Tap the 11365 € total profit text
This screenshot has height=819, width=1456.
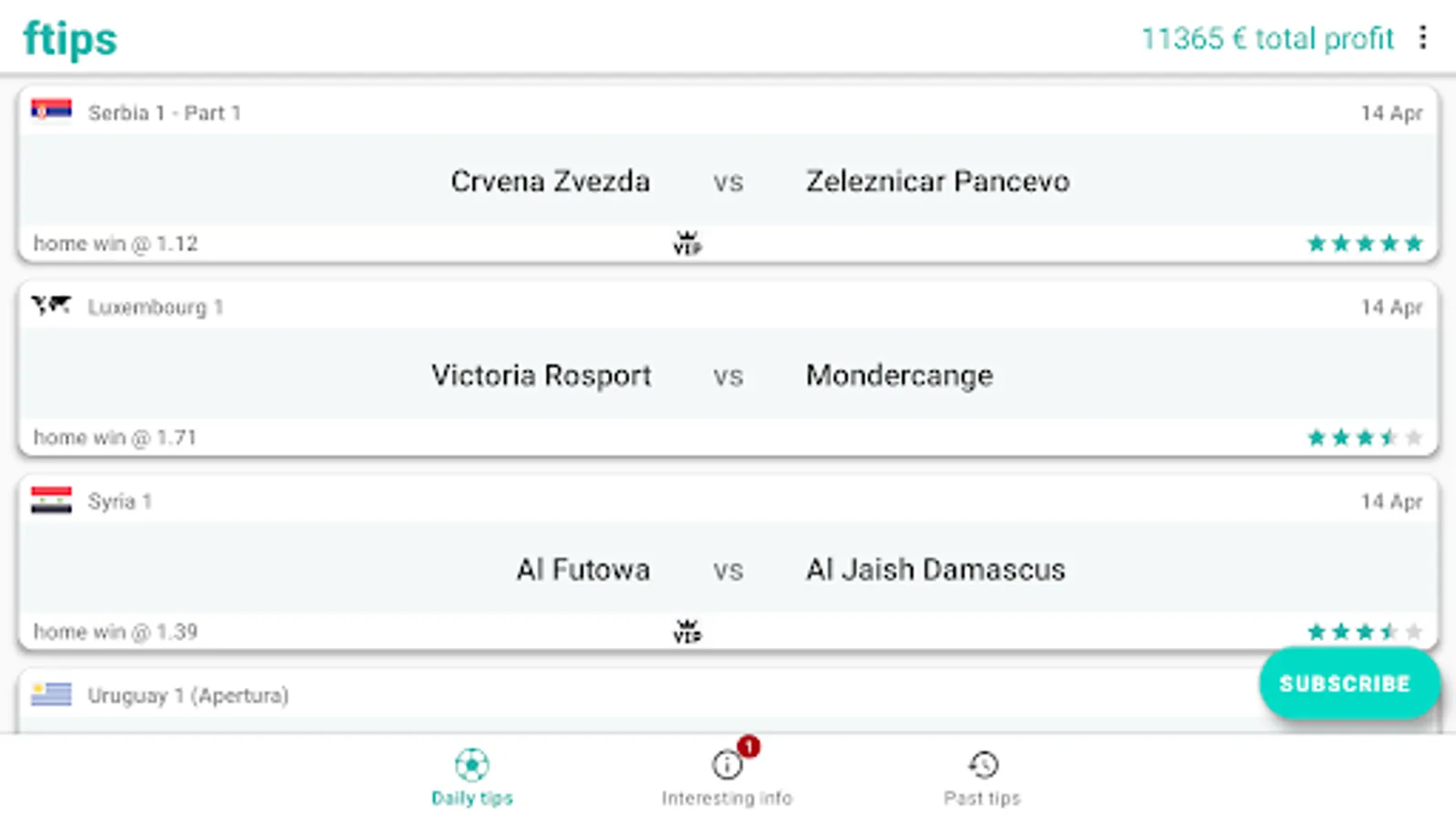pos(1267,38)
